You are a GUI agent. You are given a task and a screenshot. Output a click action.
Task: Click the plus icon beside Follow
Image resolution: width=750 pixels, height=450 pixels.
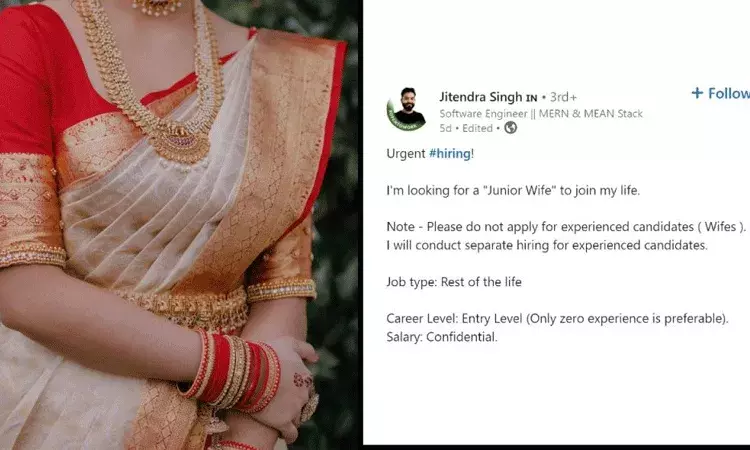click(697, 93)
